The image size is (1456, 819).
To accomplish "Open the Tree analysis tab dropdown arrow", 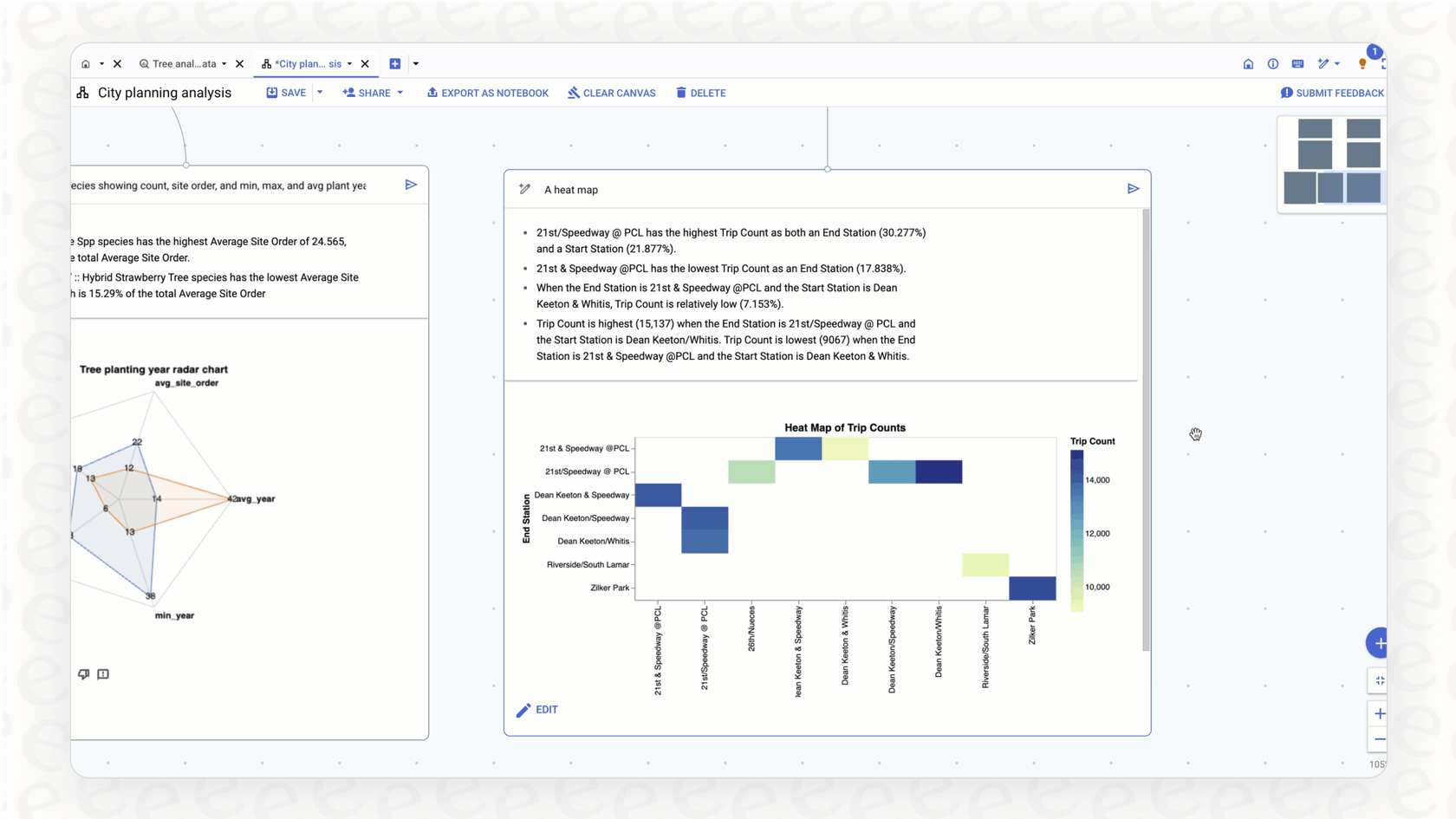I will click(x=225, y=63).
